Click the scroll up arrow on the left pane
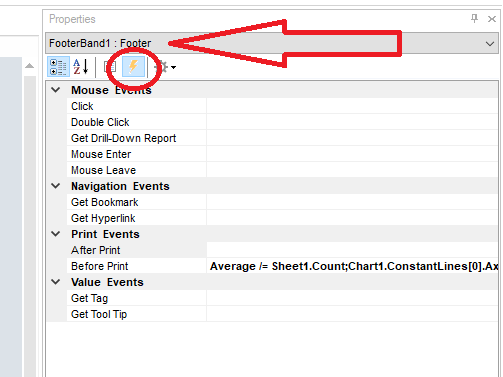 pyautogui.click(x=29, y=66)
